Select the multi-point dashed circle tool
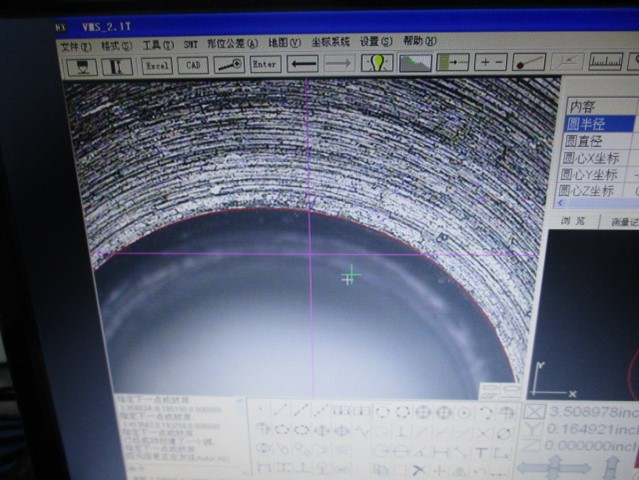639x480 pixels. (403, 412)
